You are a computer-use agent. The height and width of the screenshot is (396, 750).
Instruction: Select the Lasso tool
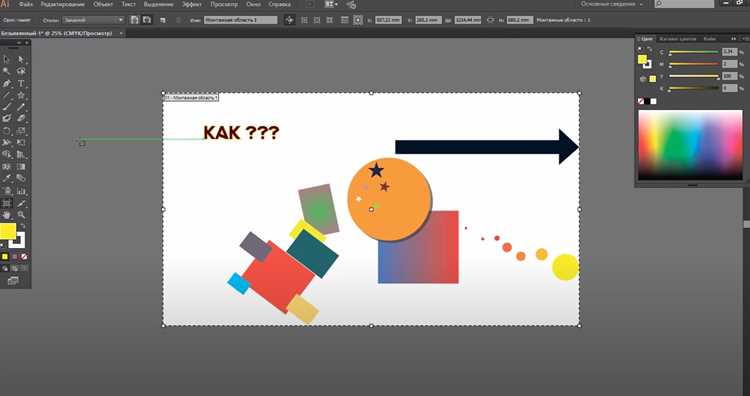point(21,71)
